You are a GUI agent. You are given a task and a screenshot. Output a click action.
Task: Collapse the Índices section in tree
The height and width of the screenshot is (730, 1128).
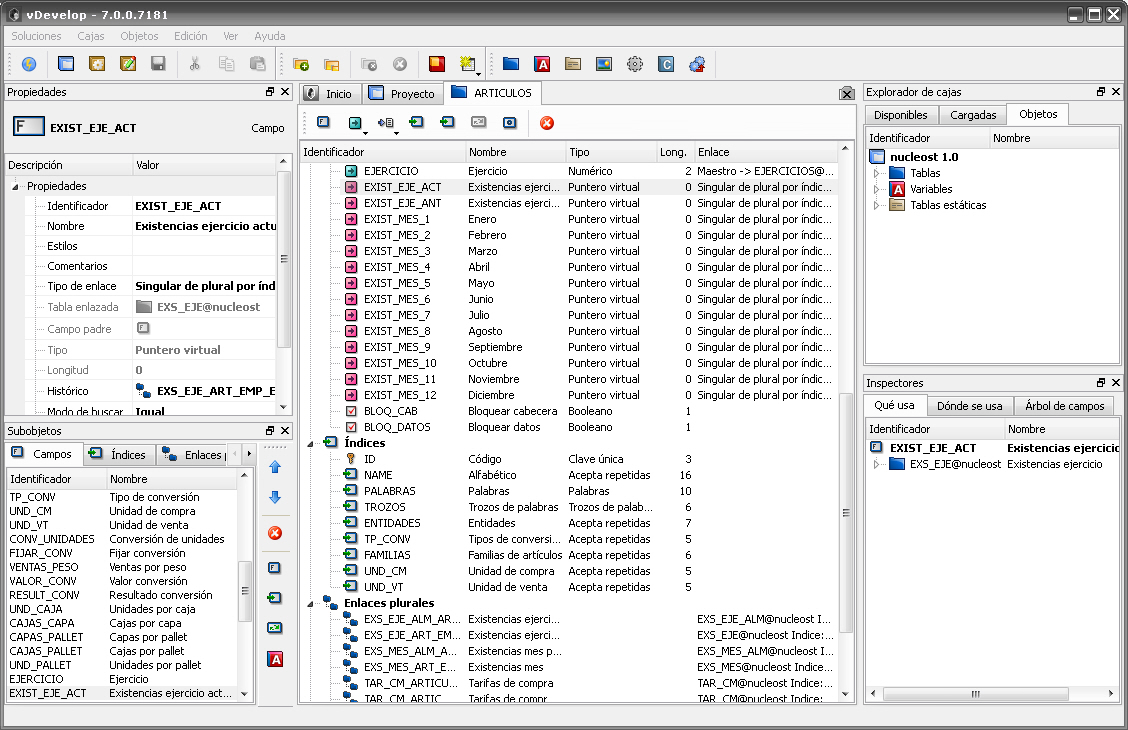click(x=311, y=443)
